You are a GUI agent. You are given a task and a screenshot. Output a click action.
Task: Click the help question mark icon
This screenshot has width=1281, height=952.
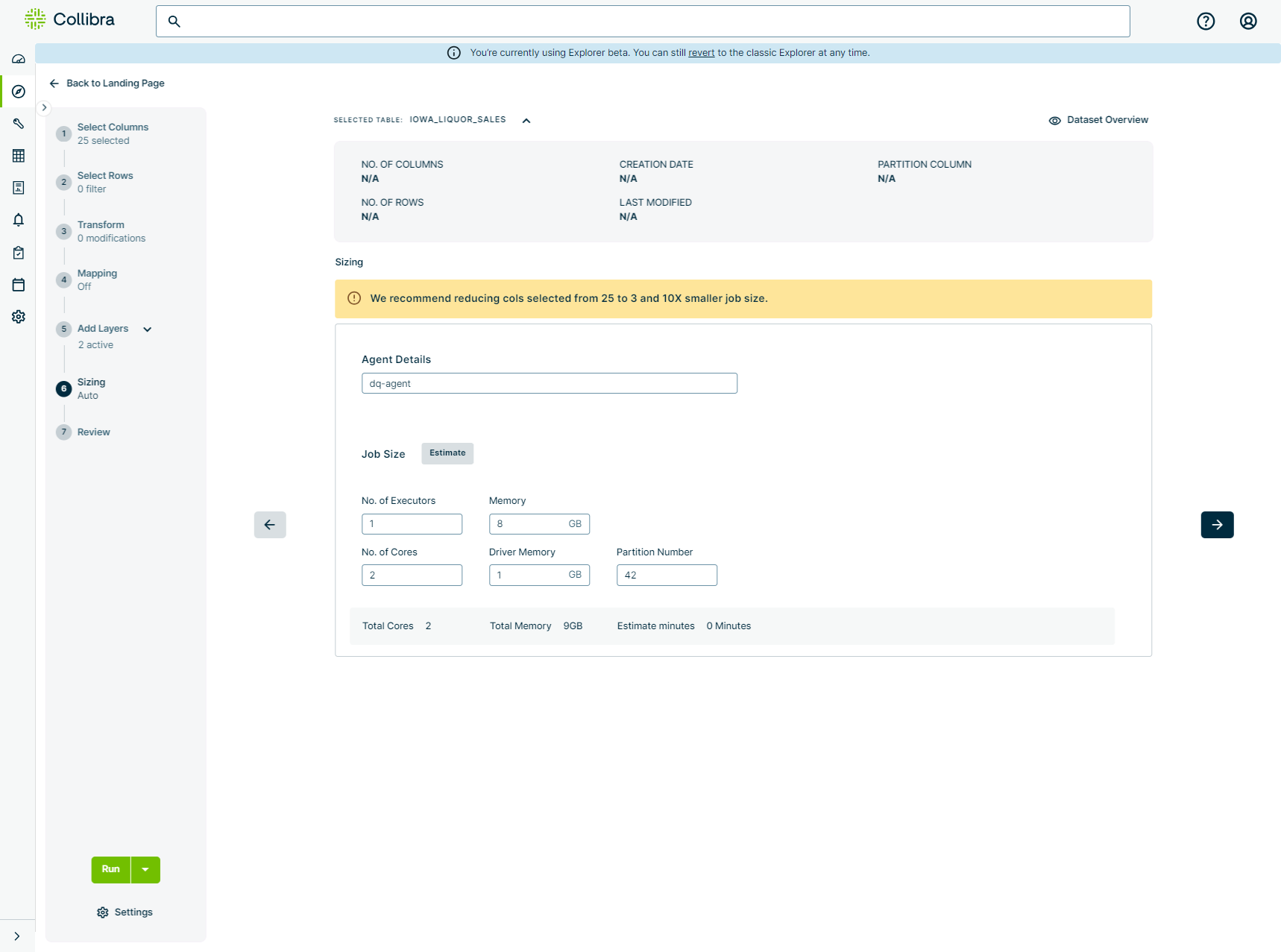pos(1205,21)
